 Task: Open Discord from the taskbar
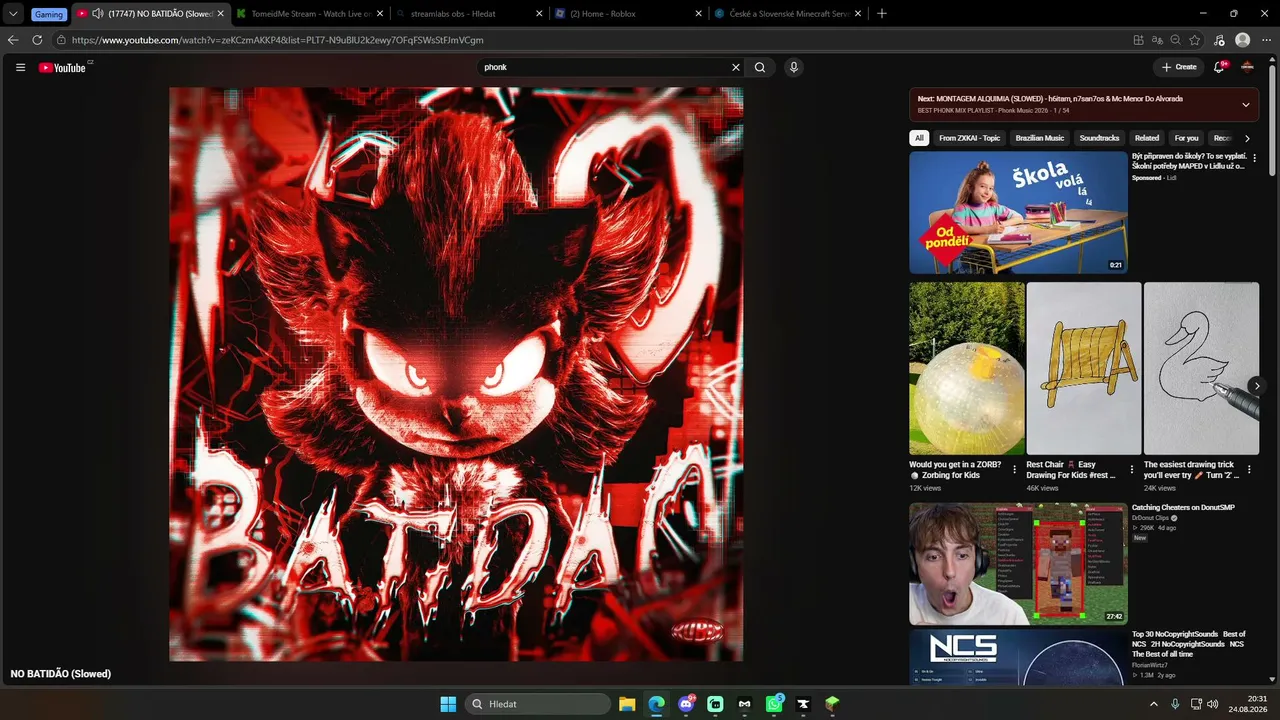tap(686, 704)
